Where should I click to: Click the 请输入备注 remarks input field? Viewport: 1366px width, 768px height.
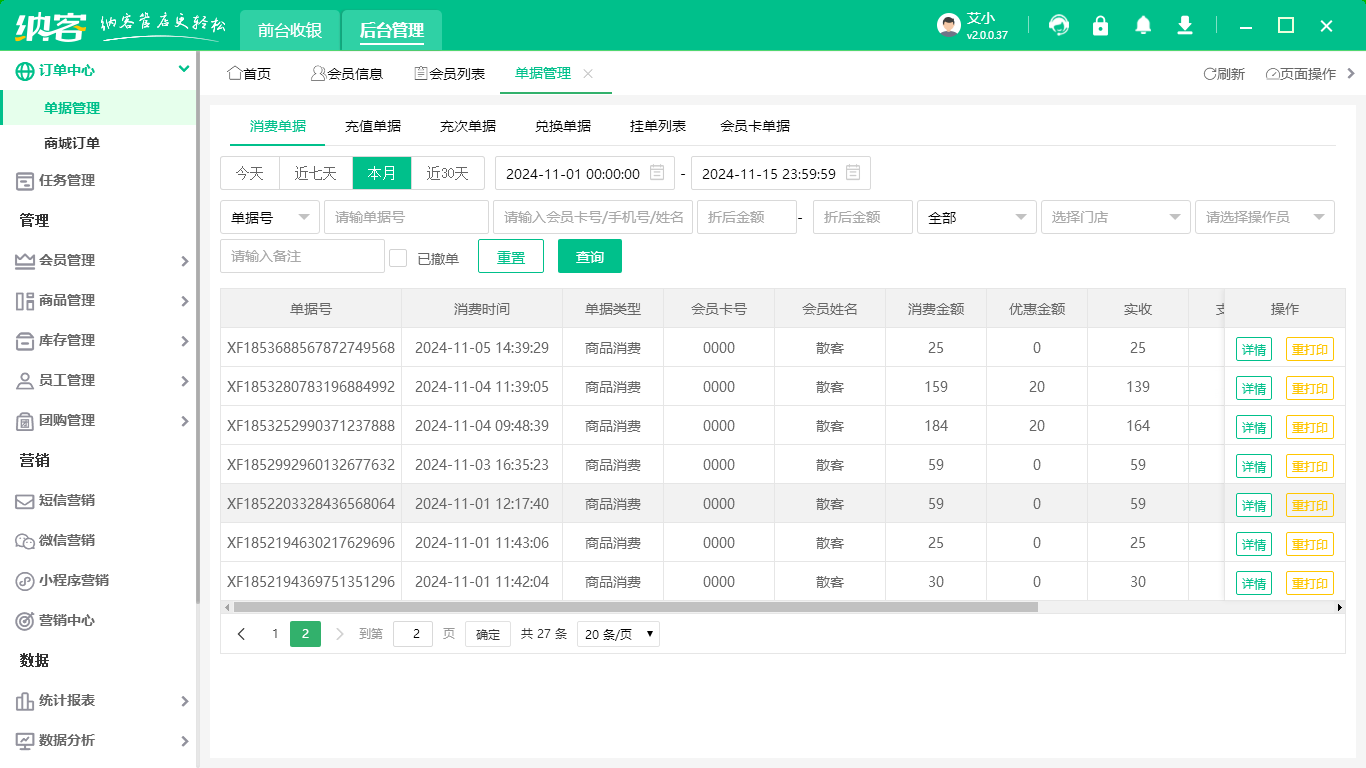302,256
